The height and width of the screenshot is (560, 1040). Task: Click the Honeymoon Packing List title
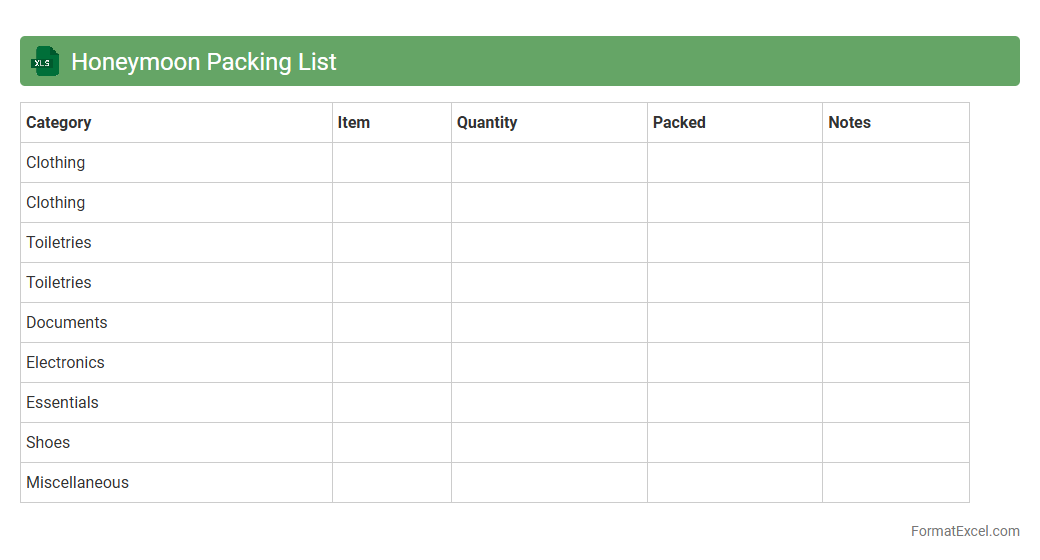point(203,62)
